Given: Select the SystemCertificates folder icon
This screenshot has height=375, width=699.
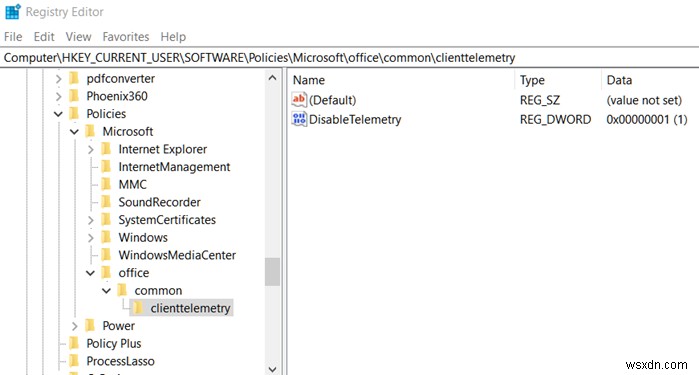Looking at the screenshot, I should [x=106, y=219].
